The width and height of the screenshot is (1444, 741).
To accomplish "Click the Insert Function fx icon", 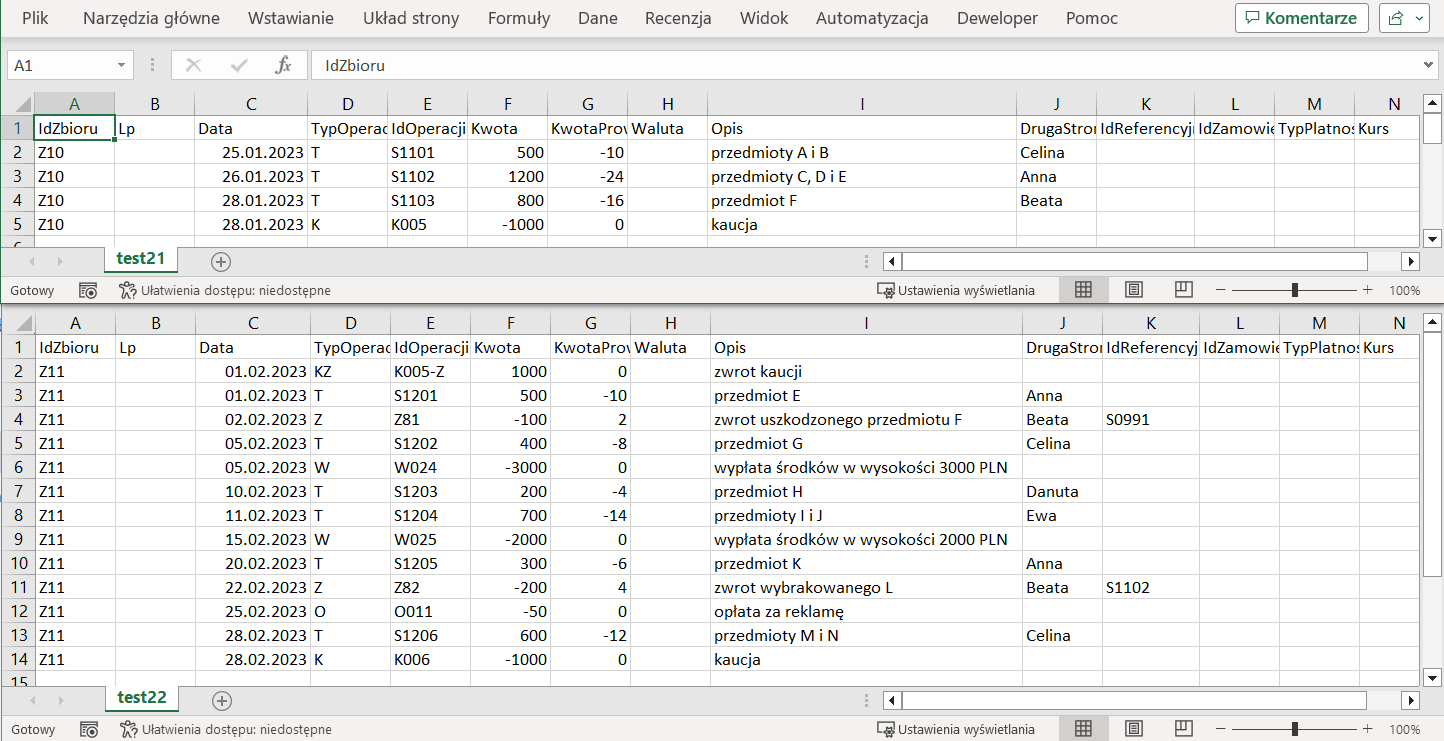I will pos(283,65).
